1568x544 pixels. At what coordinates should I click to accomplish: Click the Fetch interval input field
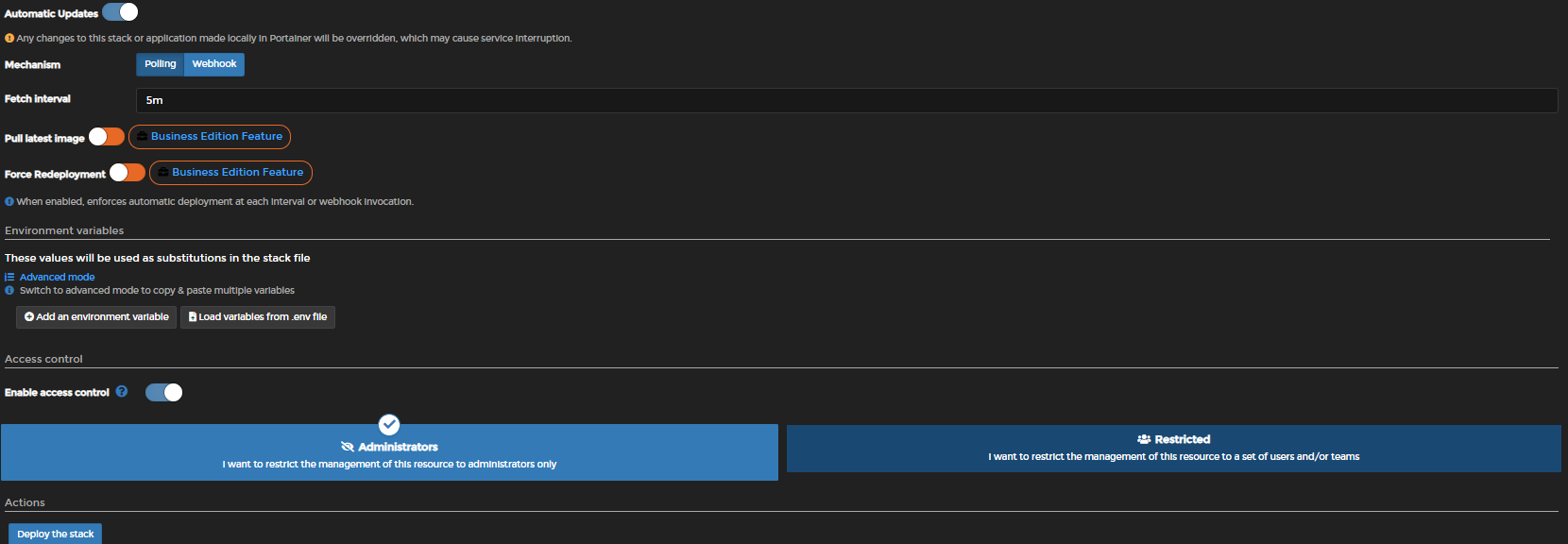(x=846, y=100)
